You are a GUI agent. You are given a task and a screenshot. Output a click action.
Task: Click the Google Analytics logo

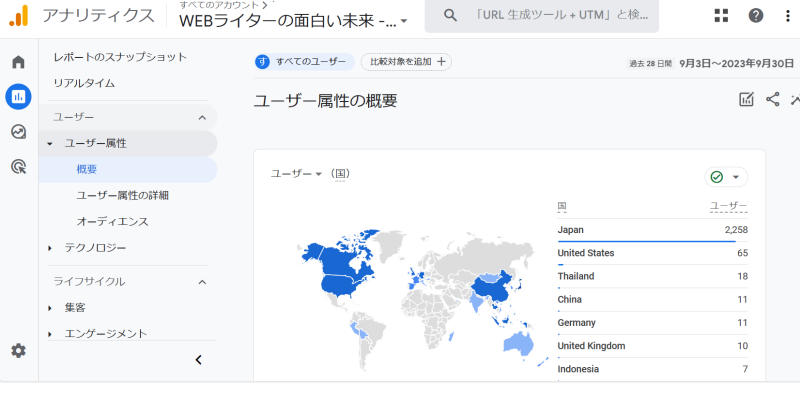pos(18,16)
